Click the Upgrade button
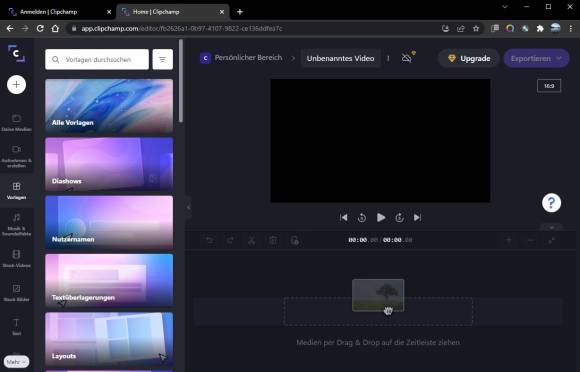The height and width of the screenshot is (372, 580). 469,58
